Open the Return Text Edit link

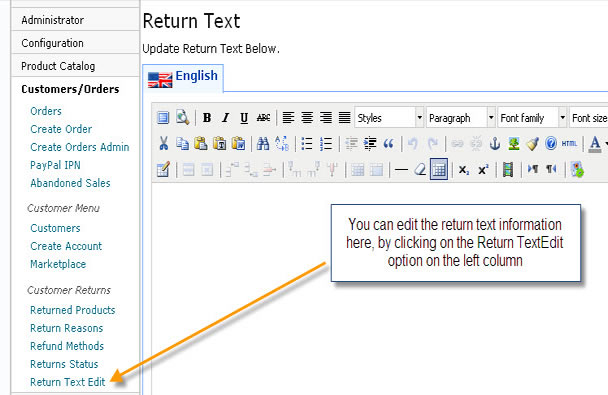(x=68, y=382)
